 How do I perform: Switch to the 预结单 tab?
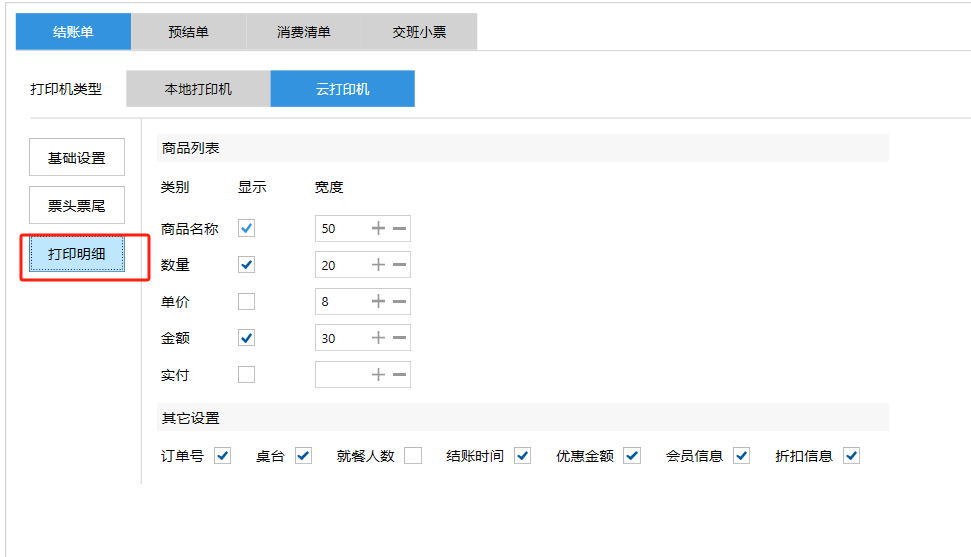pos(188,32)
